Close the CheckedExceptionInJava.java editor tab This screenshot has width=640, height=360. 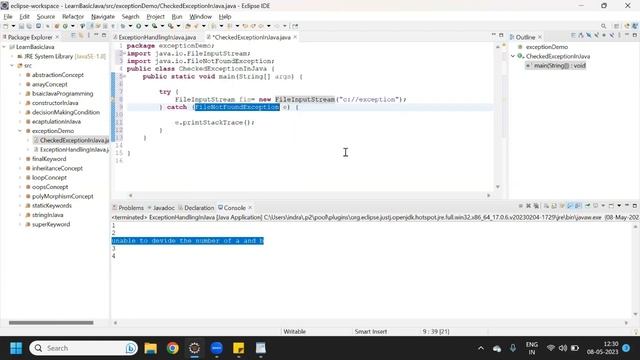(x=295, y=37)
